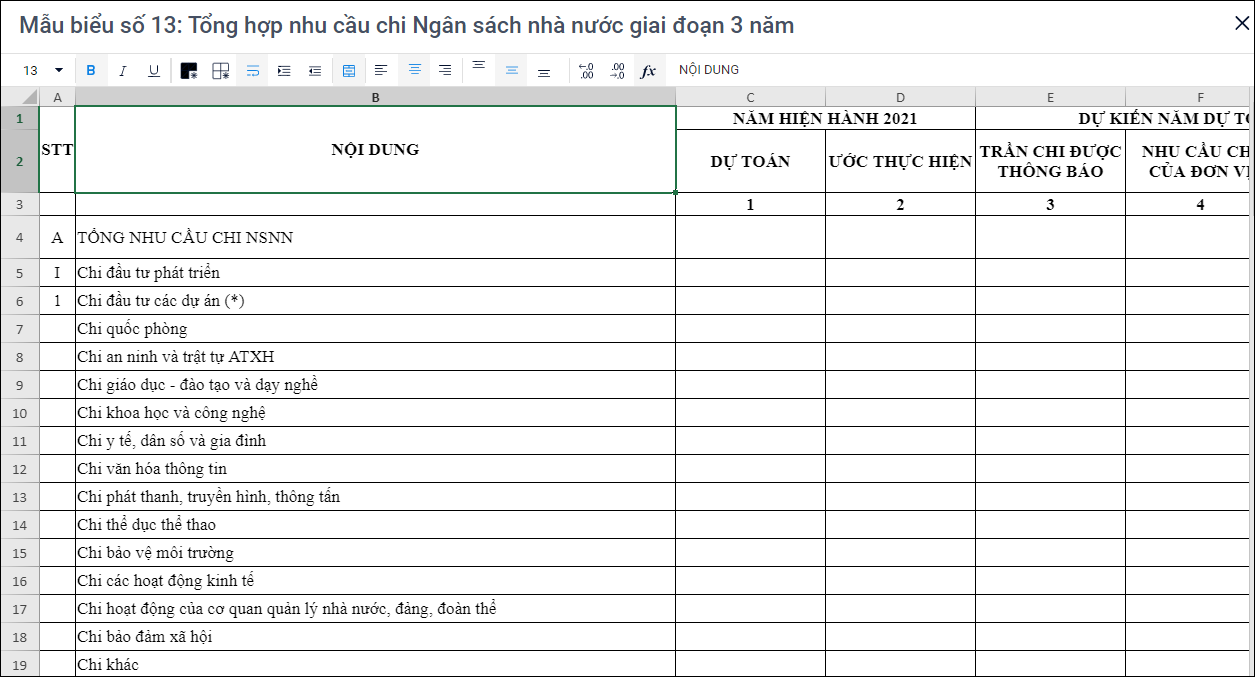Screen dimensions: 1255x677
Task: Select cell Chi hoạt động của cơ quan quản lý
Action: (375, 609)
